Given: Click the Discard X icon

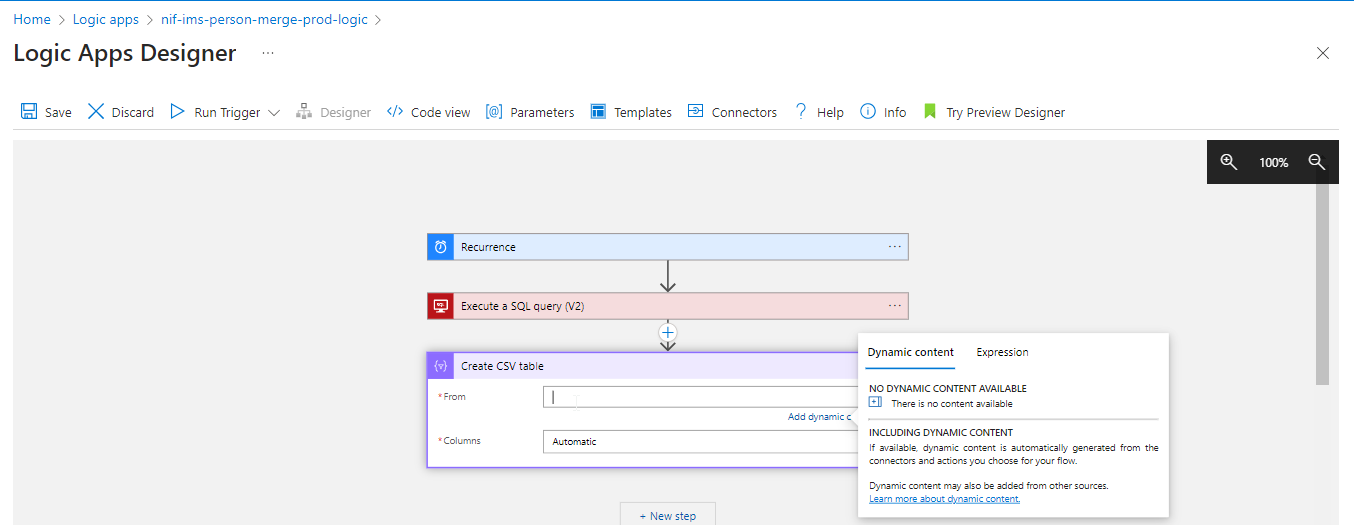Looking at the screenshot, I should tap(96, 112).
